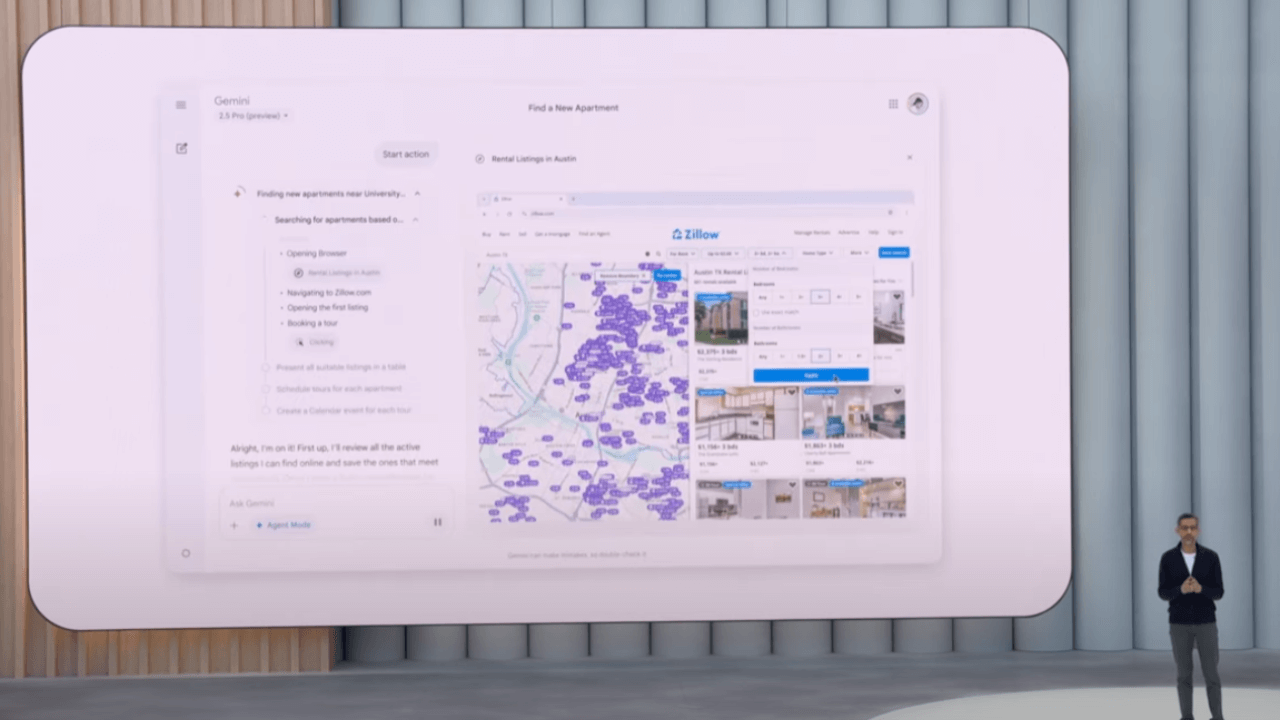1280x720 pixels.
Task: Save the bottom-left listing with its heart
Action: [x=791, y=486]
